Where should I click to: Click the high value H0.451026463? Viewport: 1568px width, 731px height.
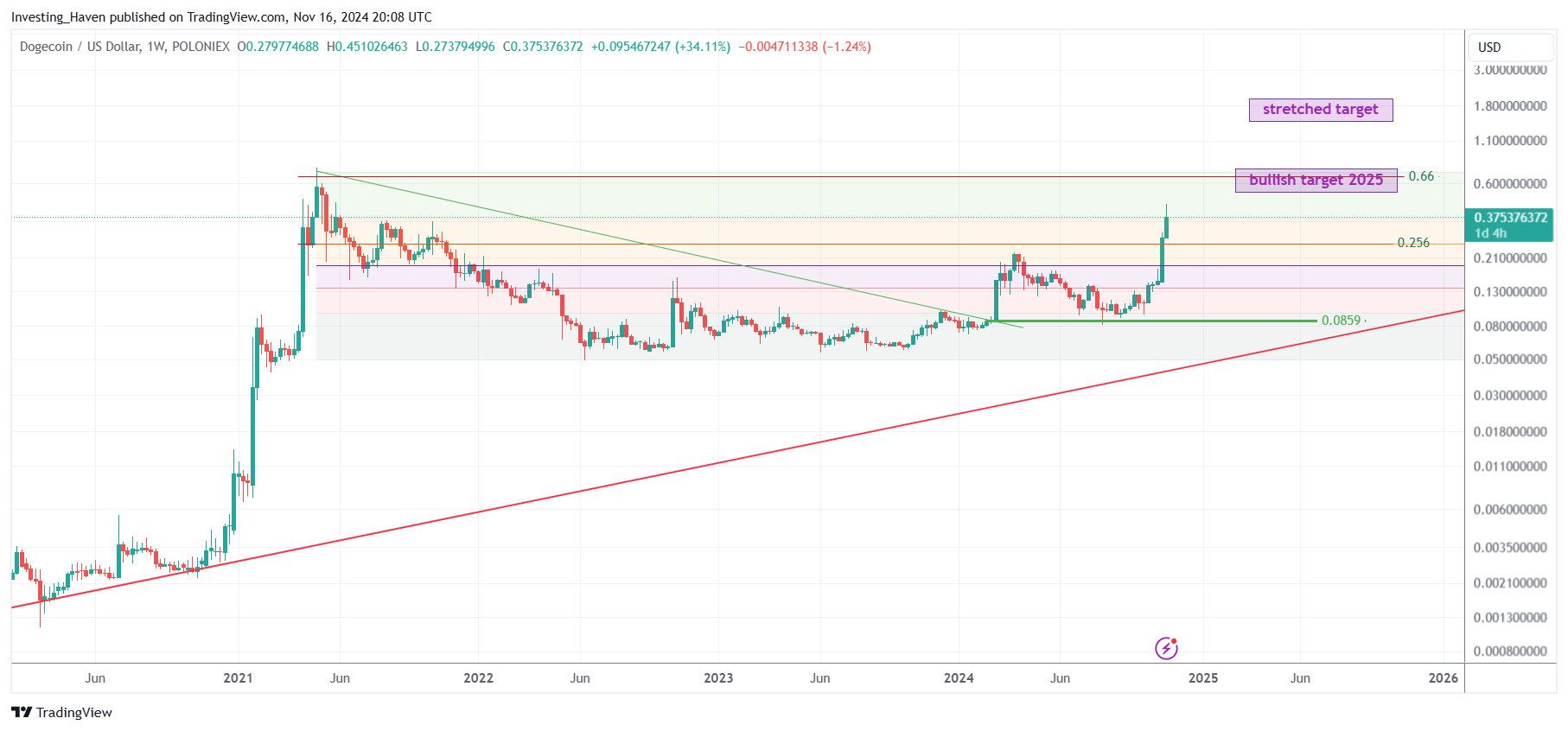pos(367,47)
